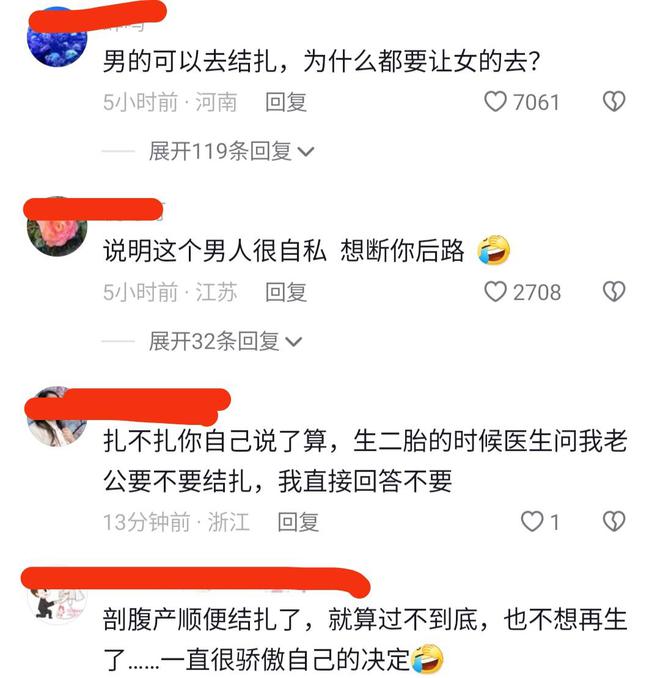Open blue jellyfish avatar profile

(x=57, y=38)
